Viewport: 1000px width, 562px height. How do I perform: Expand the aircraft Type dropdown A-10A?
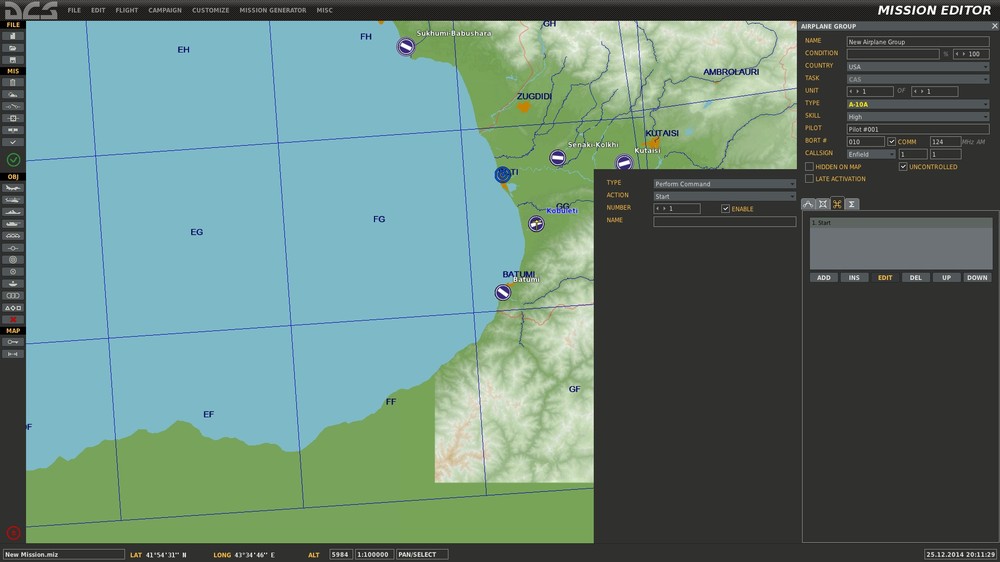tap(918, 104)
